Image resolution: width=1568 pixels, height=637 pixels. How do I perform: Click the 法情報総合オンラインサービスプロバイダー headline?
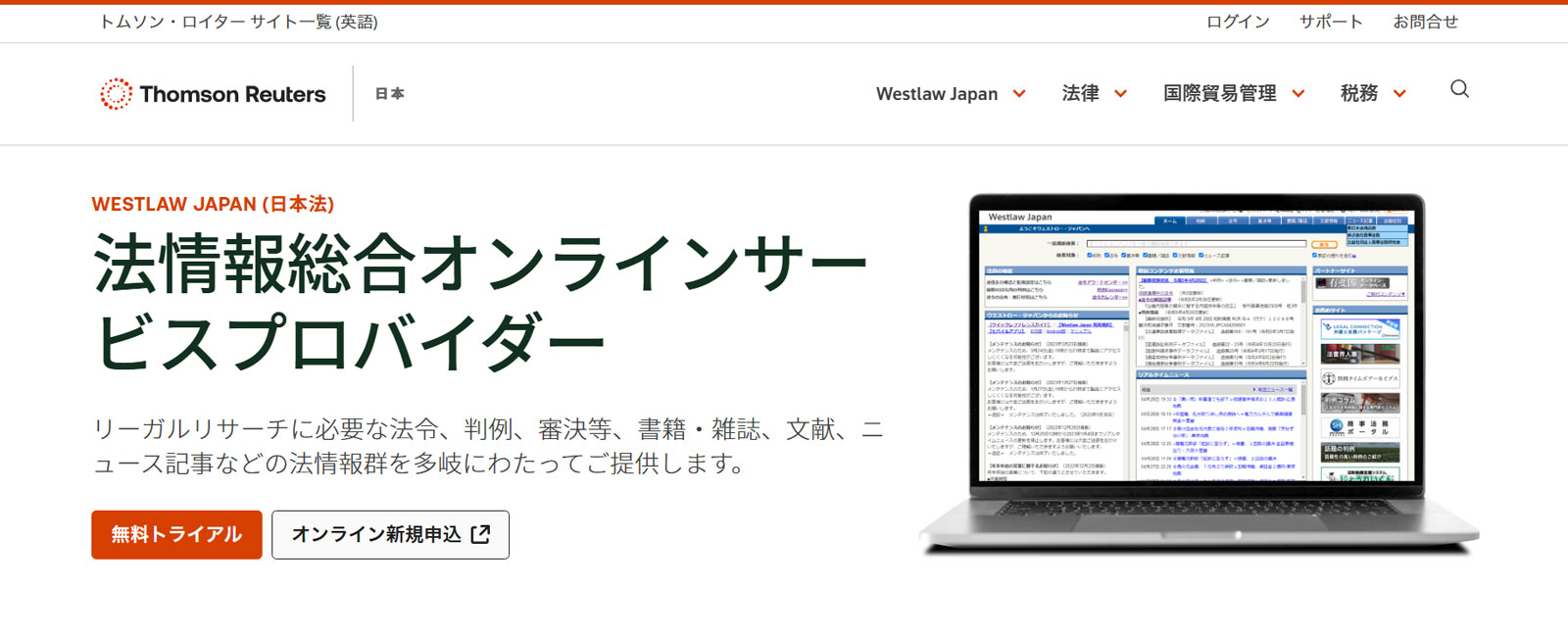click(x=480, y=302)
